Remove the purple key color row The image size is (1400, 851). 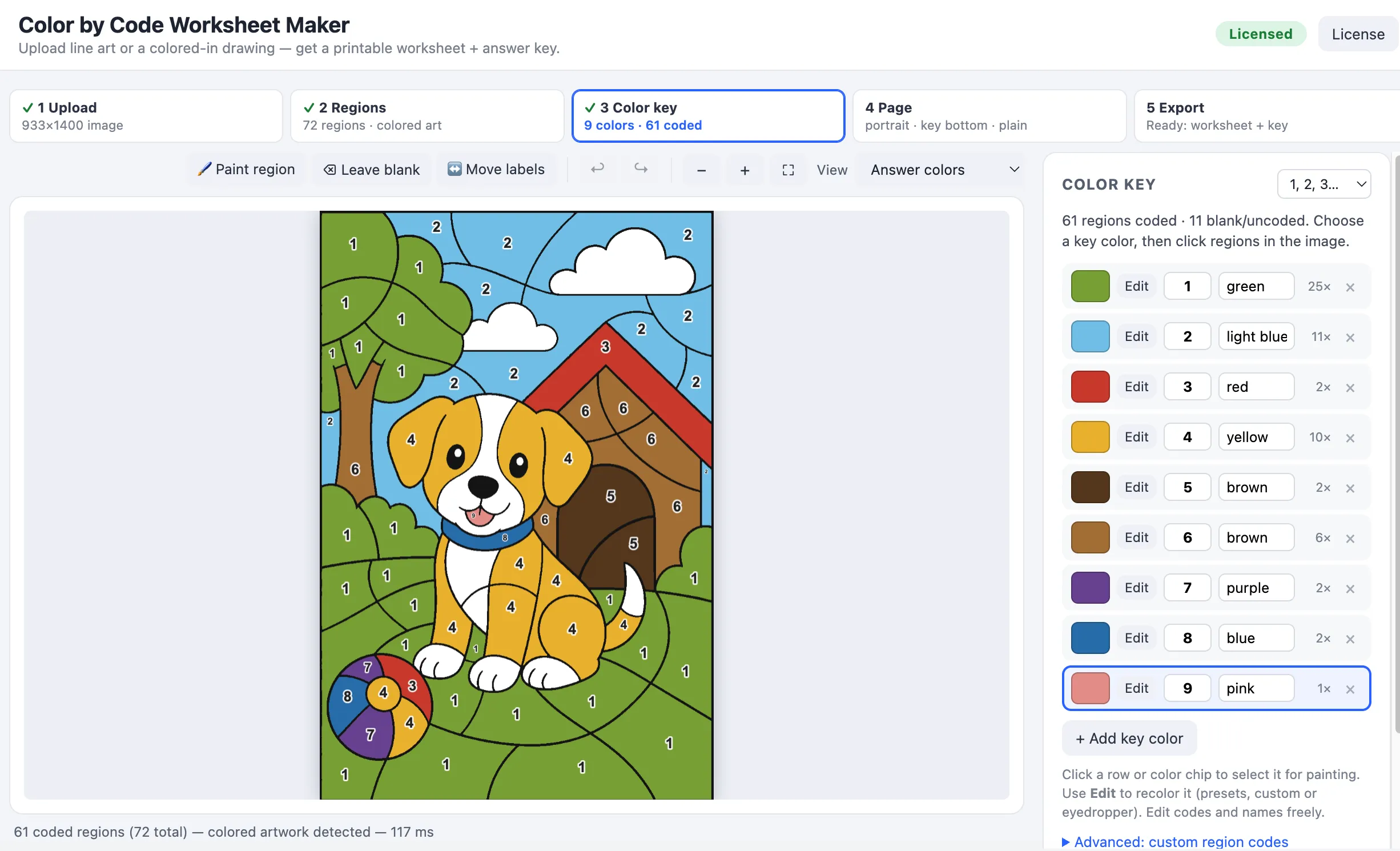click(1350, 589)
